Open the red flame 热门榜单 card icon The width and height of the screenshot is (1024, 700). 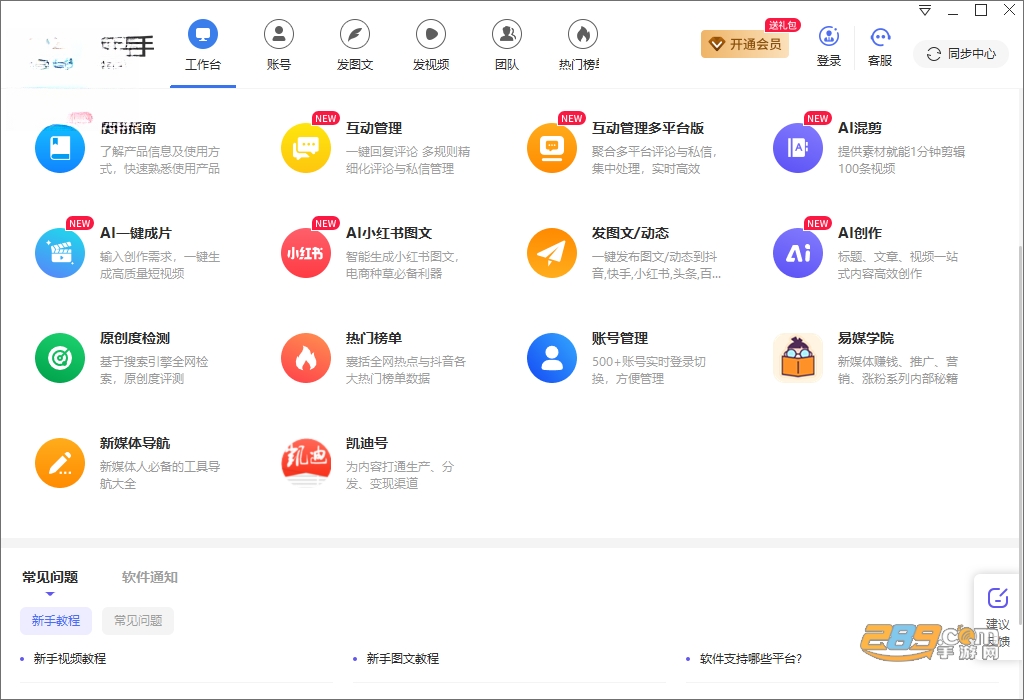pyautogui.click(x=306, y=358)
